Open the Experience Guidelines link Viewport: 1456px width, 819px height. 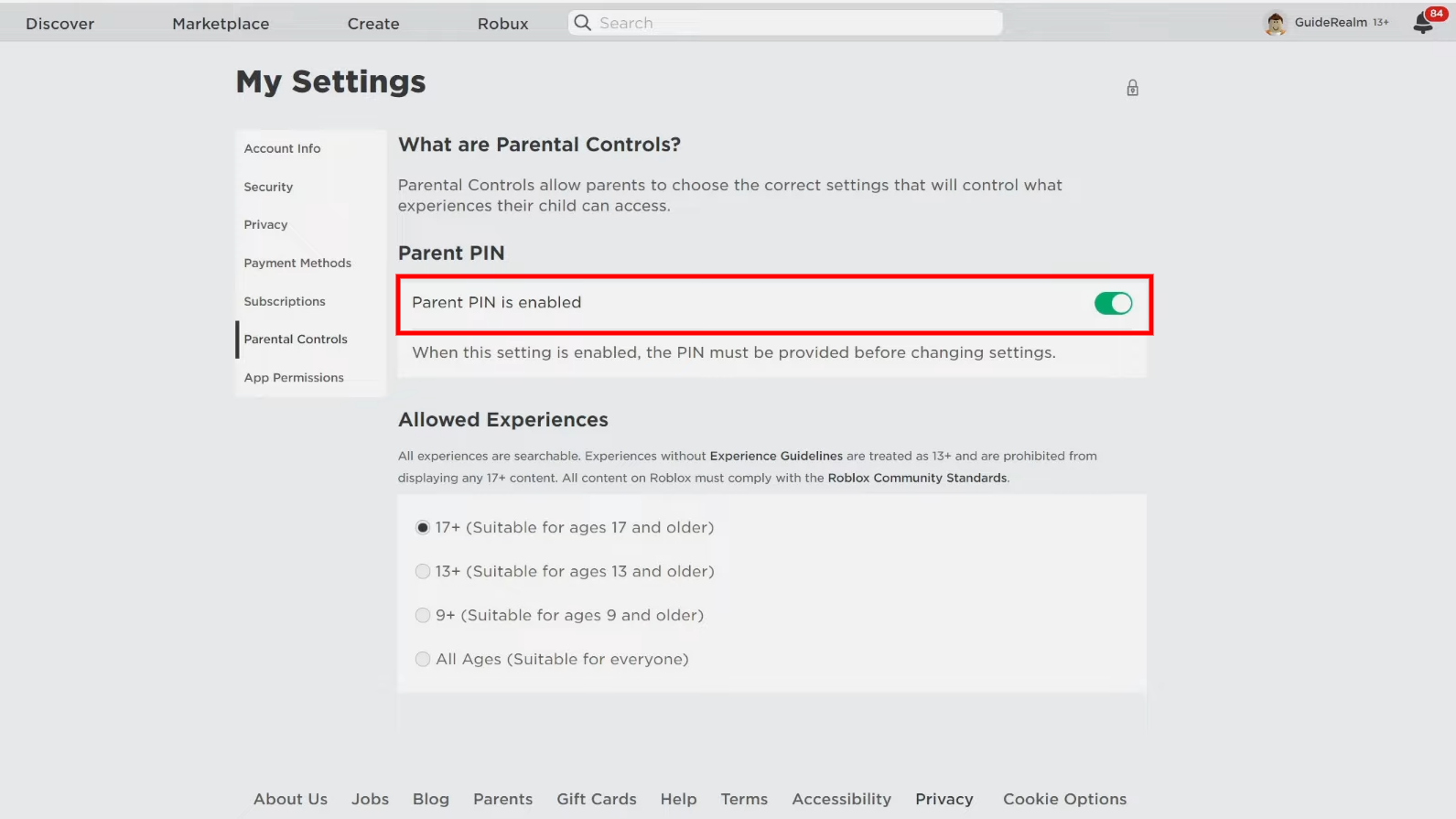(776, 456)
